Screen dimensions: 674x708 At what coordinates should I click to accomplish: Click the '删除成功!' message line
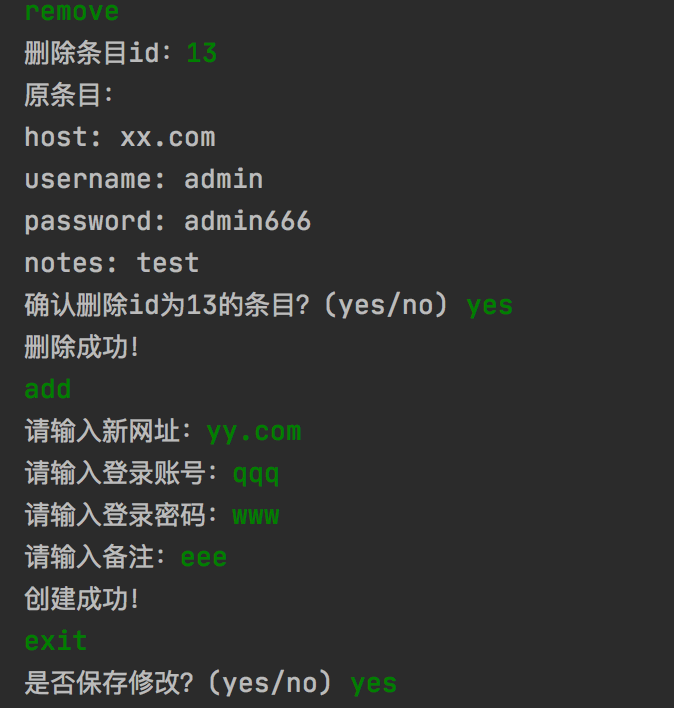82,347
